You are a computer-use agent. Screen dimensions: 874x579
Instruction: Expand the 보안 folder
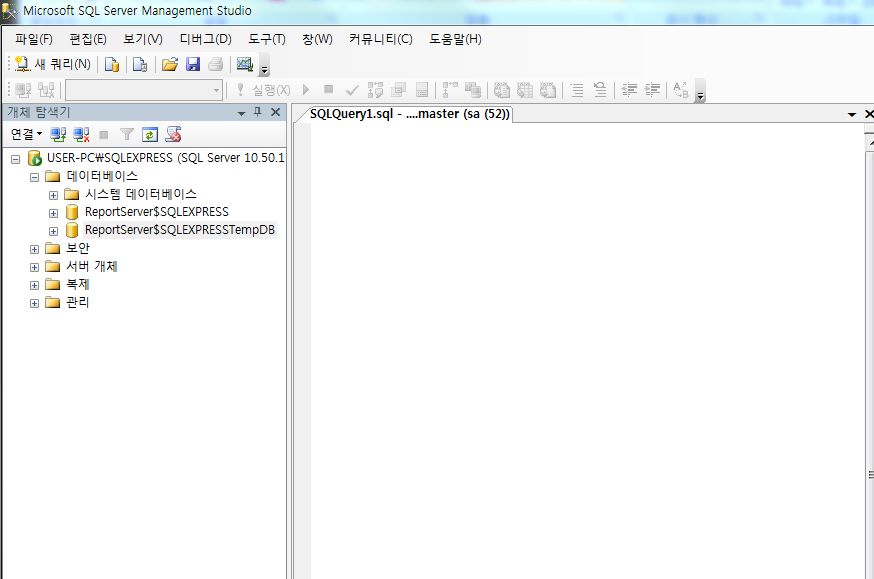coord(35,249)
